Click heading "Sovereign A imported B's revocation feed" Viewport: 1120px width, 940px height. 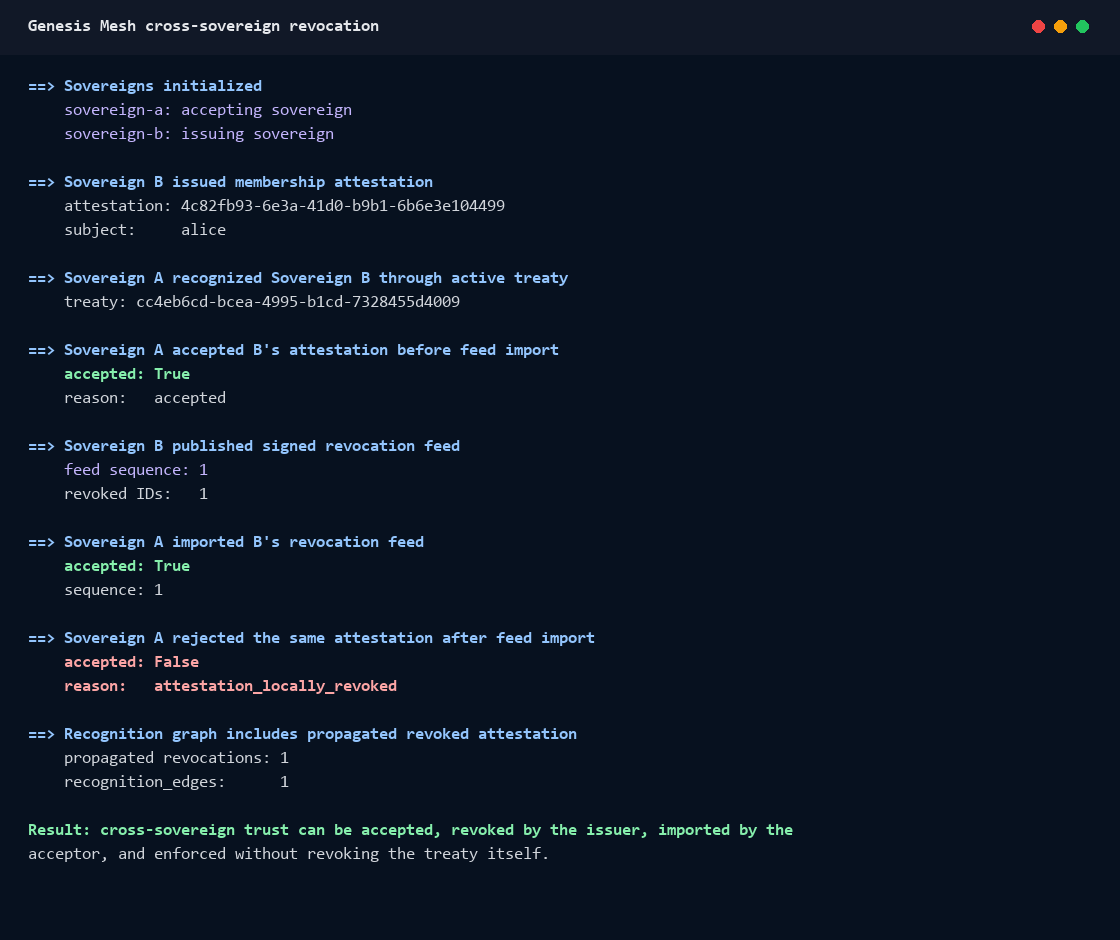244,542
